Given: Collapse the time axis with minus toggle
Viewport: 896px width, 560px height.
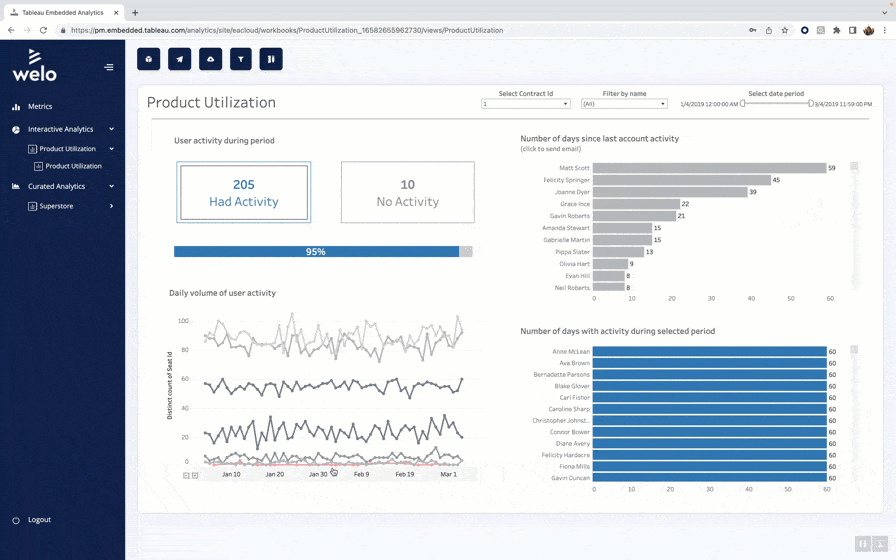Looking at the screenshot, I should 186,475.
